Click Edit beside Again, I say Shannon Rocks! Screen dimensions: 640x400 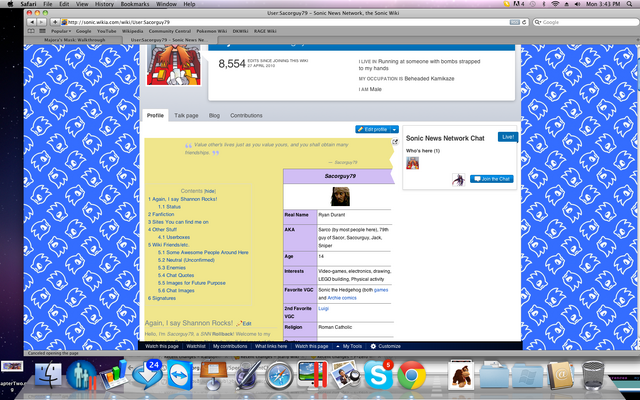click(247, 324)
